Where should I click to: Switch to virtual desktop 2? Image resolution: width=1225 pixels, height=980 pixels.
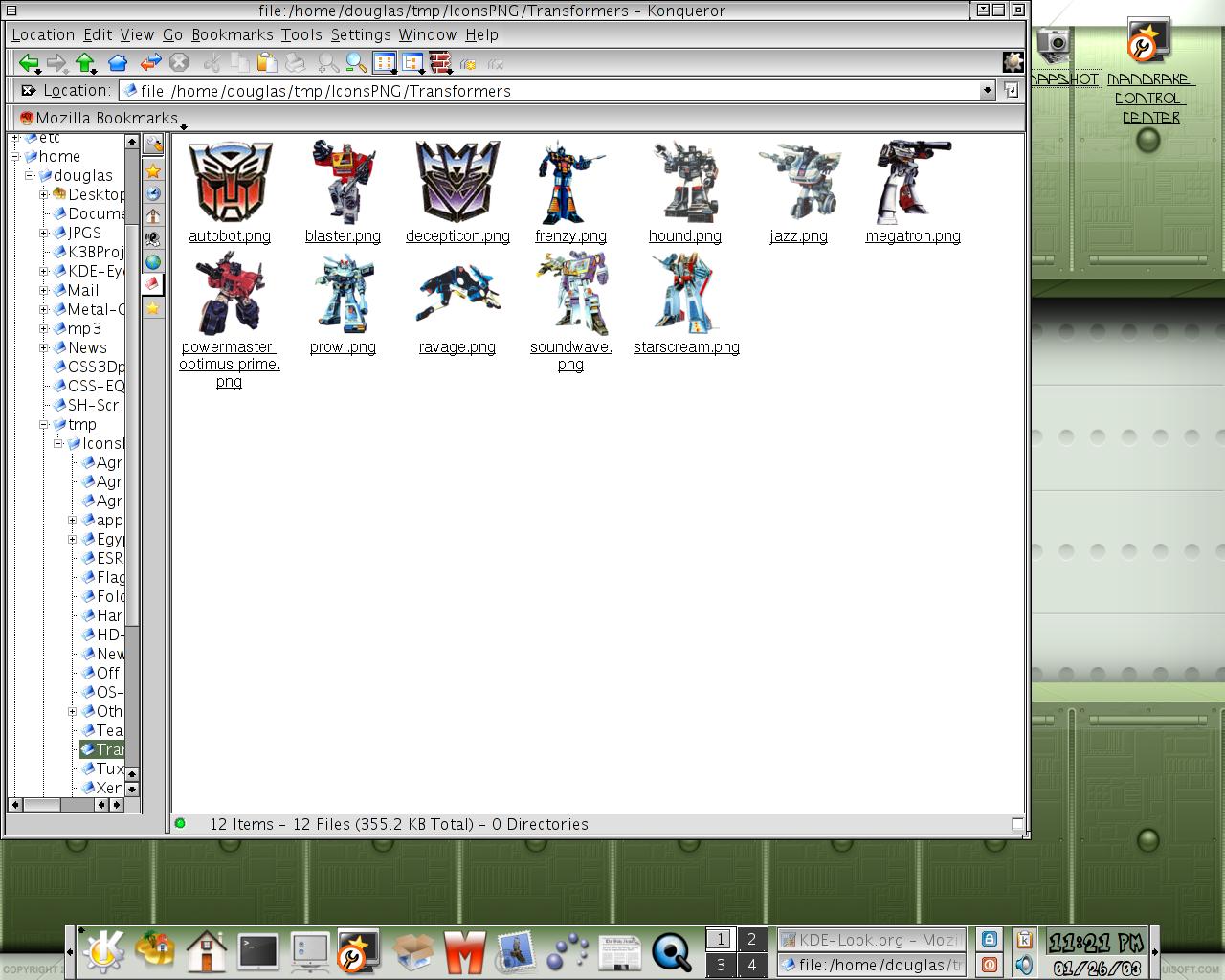[x=751, y=940]
